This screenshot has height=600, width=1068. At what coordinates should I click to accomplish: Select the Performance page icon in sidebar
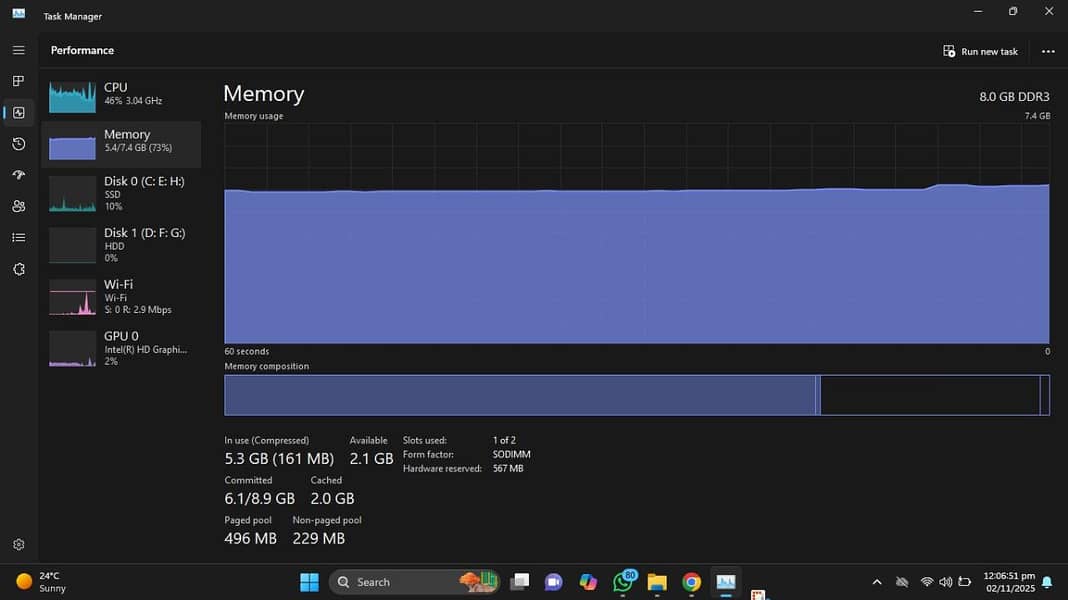(x=18, y=113)
